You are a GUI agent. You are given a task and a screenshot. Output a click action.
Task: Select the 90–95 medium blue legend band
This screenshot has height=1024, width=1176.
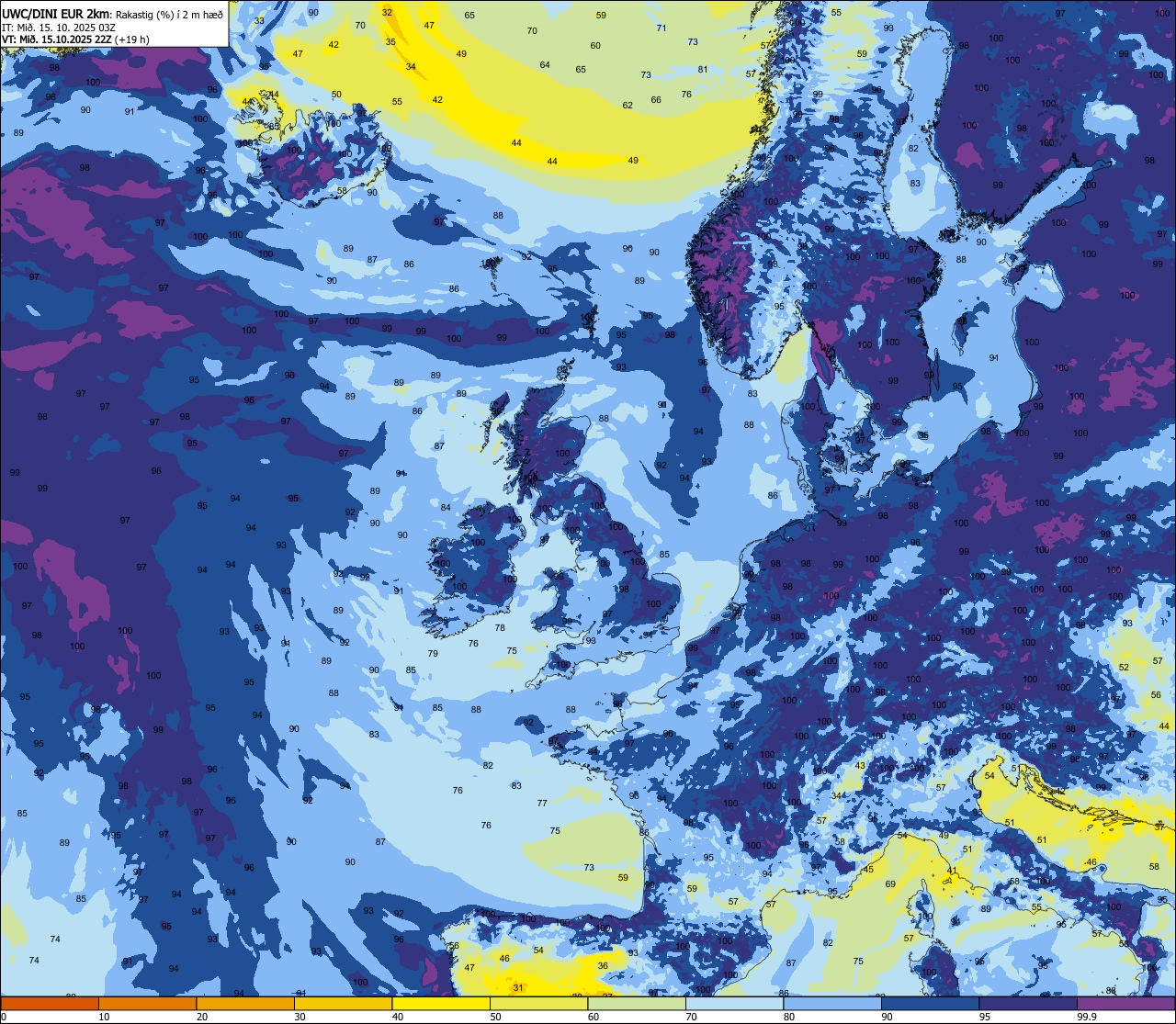point(930,1003)
